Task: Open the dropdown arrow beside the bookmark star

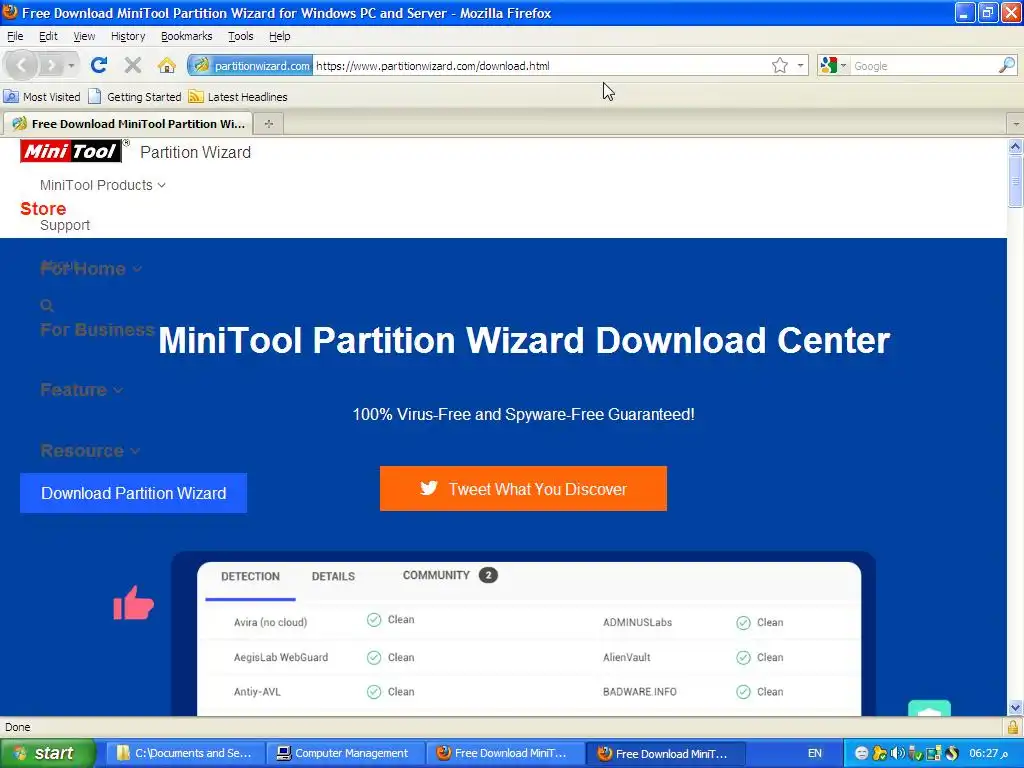Action: (x=800, y=65)
